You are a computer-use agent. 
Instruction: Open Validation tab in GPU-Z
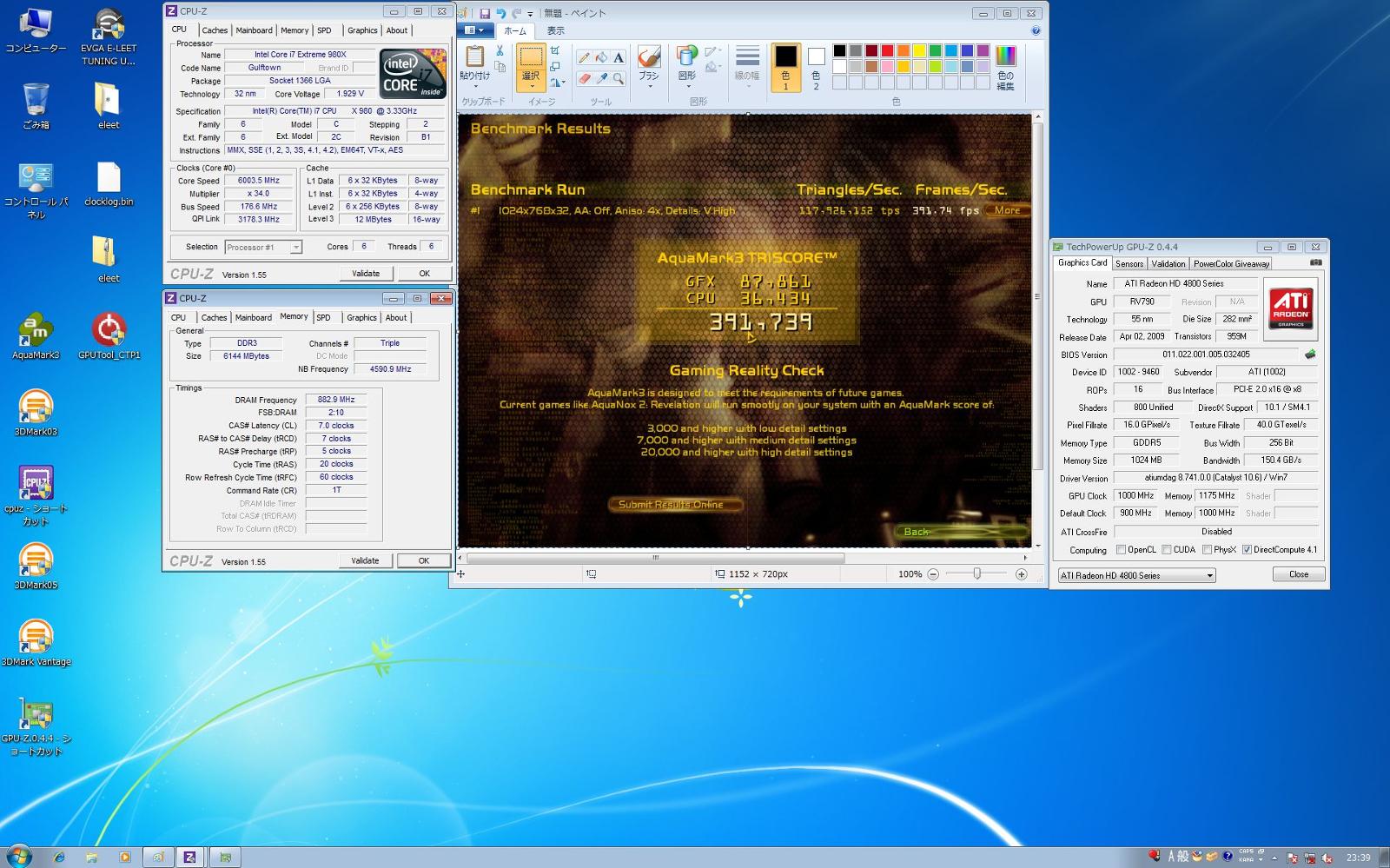[1168, 263]
